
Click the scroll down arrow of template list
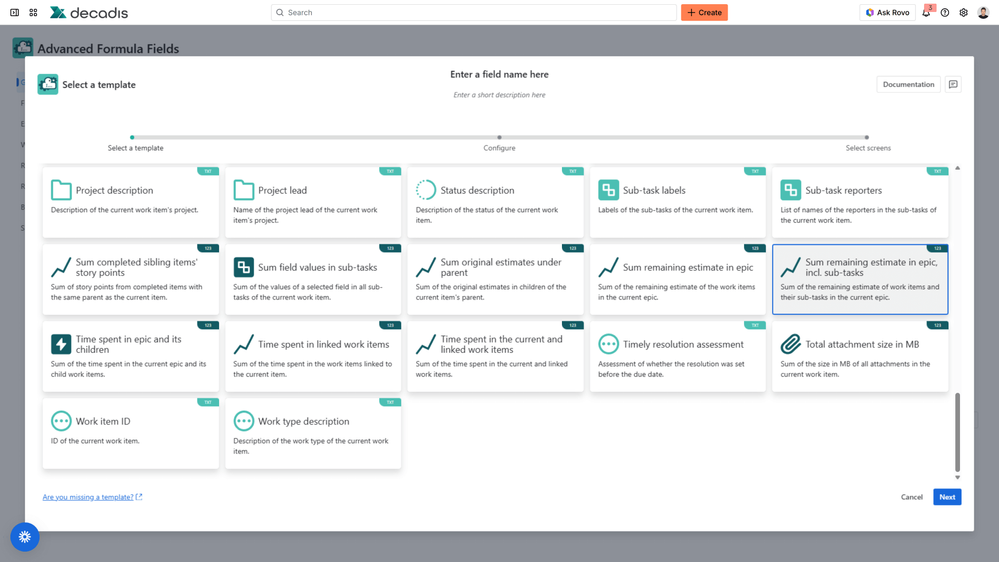[x=957, y=477]
